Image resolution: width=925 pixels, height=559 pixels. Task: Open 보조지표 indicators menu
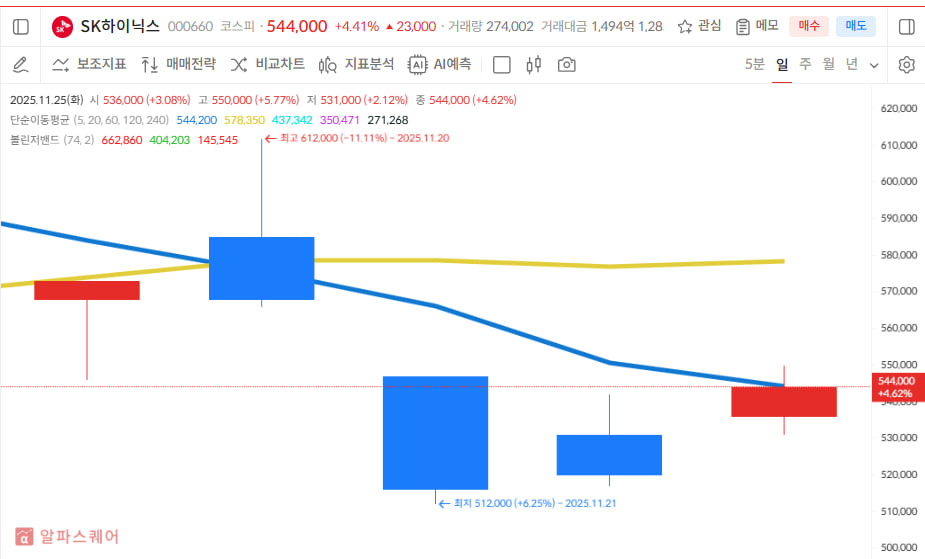[89, 65]
